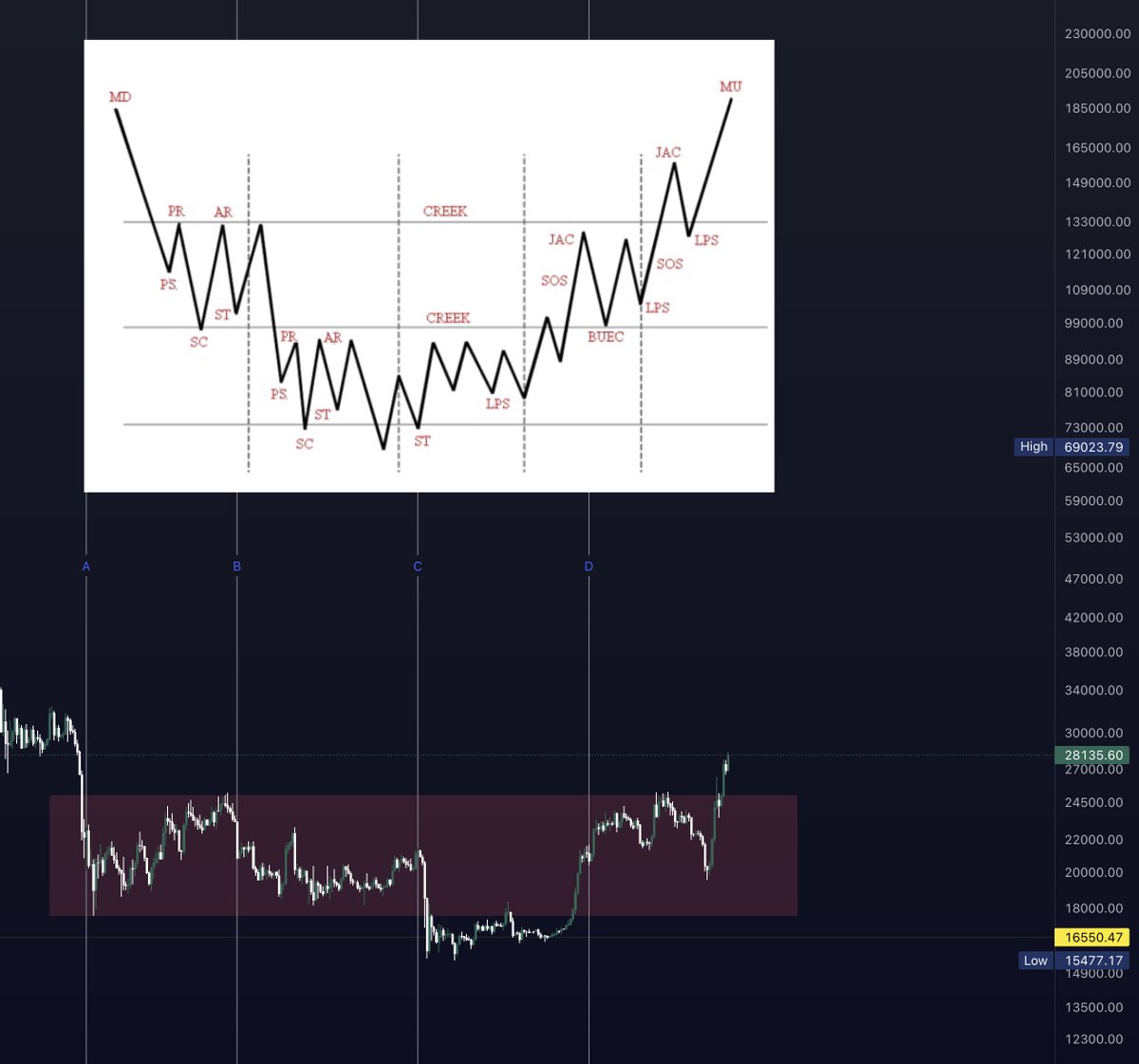Click the BUEC label in the schematic
This screenshot has height=1064, width=1139.
click(x=606, y=337)
